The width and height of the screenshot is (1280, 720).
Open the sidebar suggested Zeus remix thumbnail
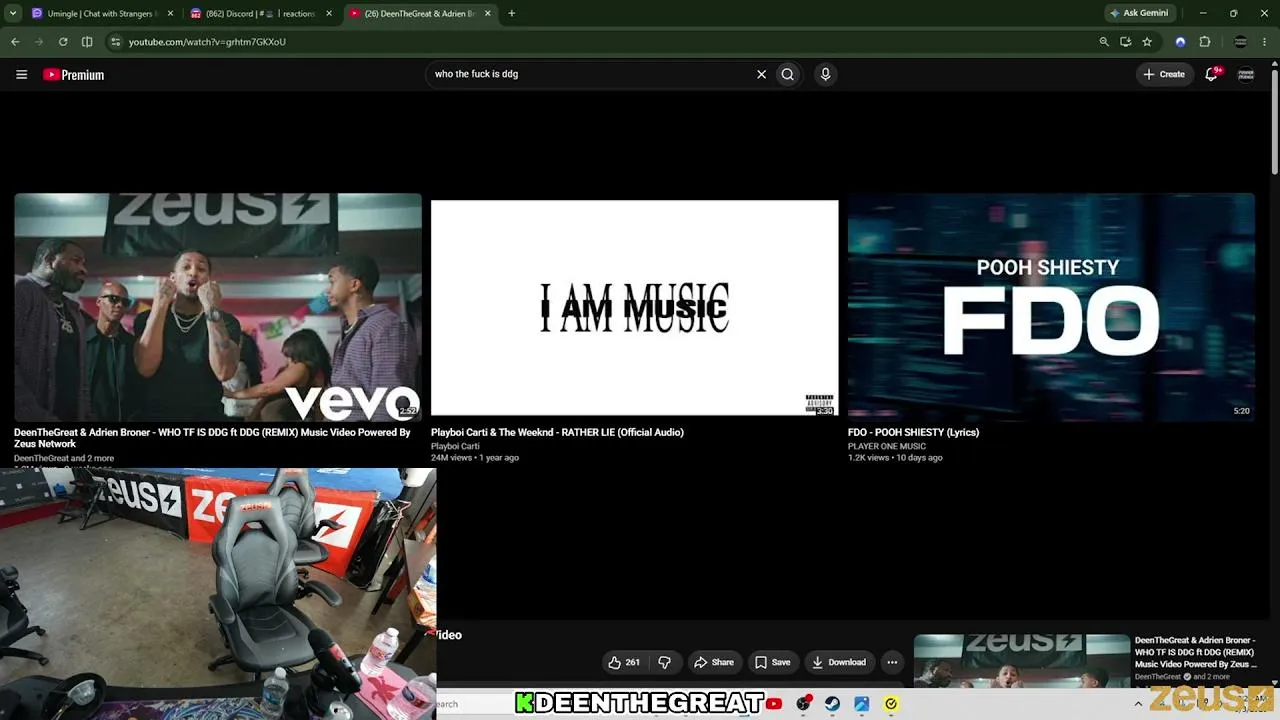pyautogui.click(x=1022, y=662)
